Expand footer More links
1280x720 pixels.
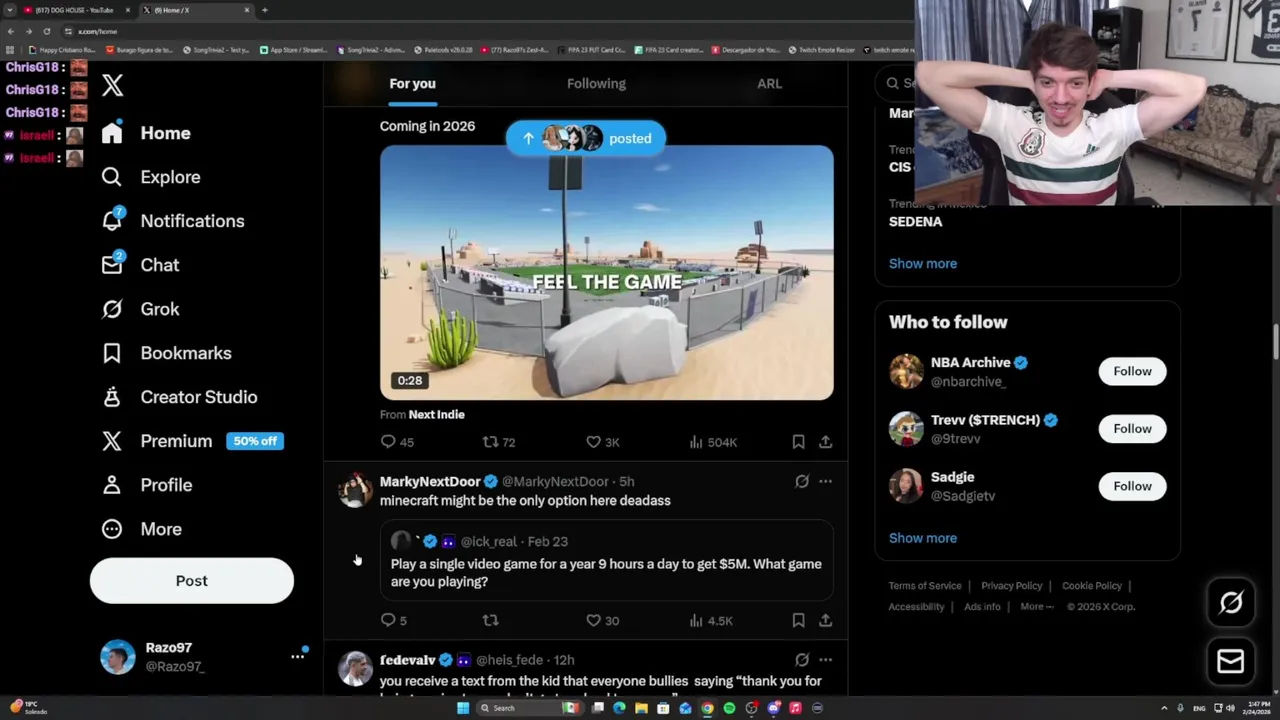click(1036, 606)
